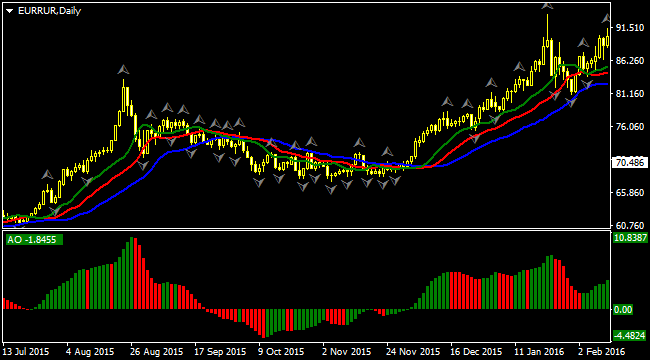Click the 13 Jul 2015 date label
Viewport: 650px width, 360px height.
[26, 352]
